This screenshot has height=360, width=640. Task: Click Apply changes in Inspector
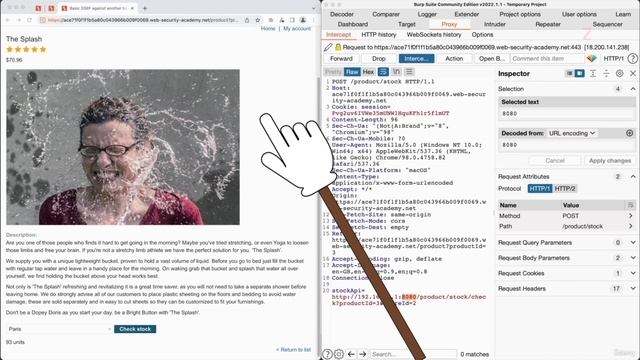pos(609,161)
